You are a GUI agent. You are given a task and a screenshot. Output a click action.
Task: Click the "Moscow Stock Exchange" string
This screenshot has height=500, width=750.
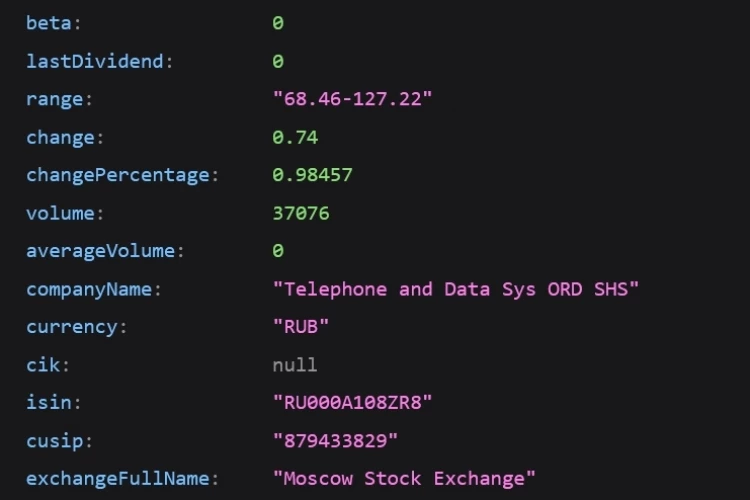click(404, 478)
